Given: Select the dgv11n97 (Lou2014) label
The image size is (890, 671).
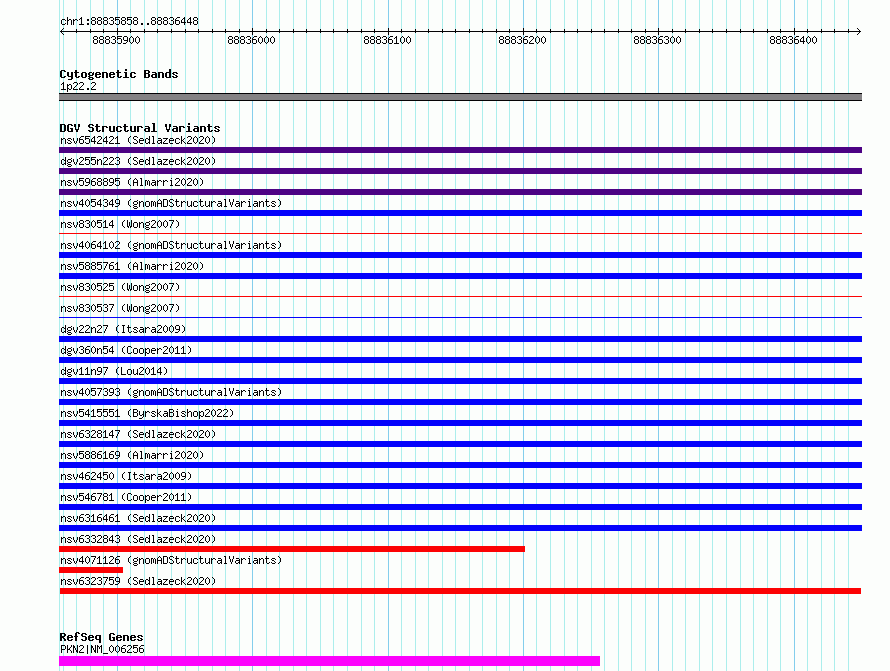Looking at the screenshot, I should point(114,371).
